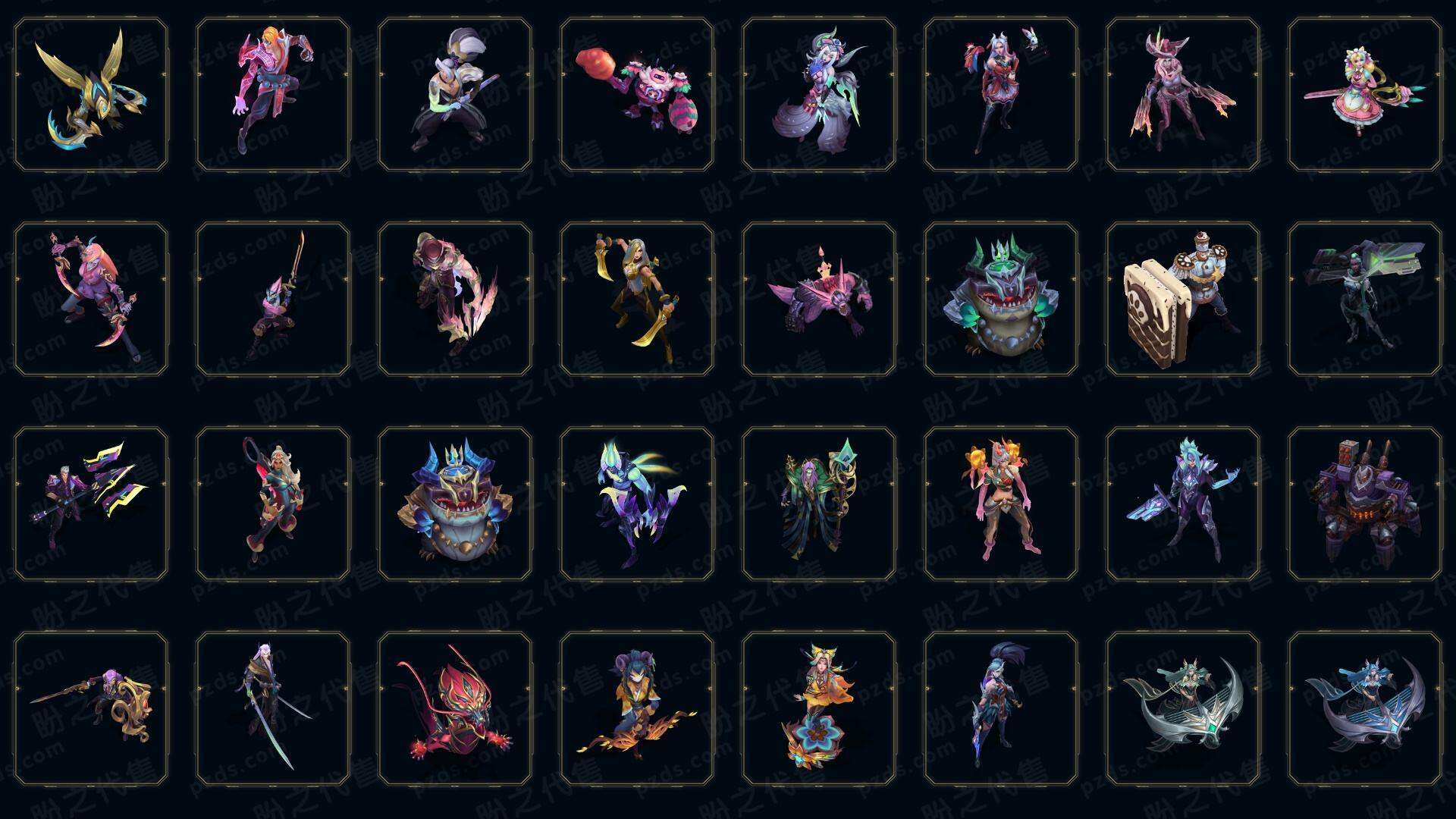Select the blue-horned gold-armored toad skin

pos(455,504)
